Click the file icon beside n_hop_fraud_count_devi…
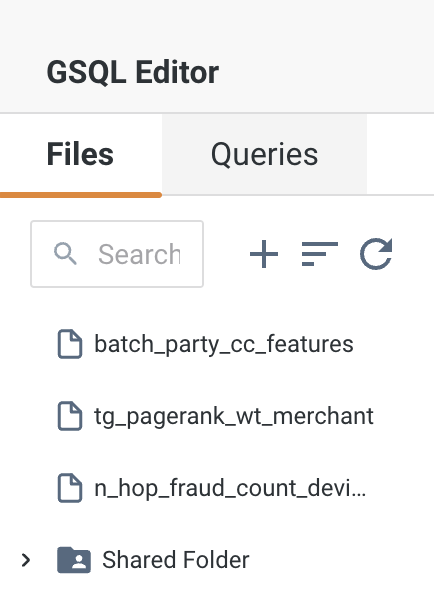The image size is (434, 600). click(x=70, y=488)
